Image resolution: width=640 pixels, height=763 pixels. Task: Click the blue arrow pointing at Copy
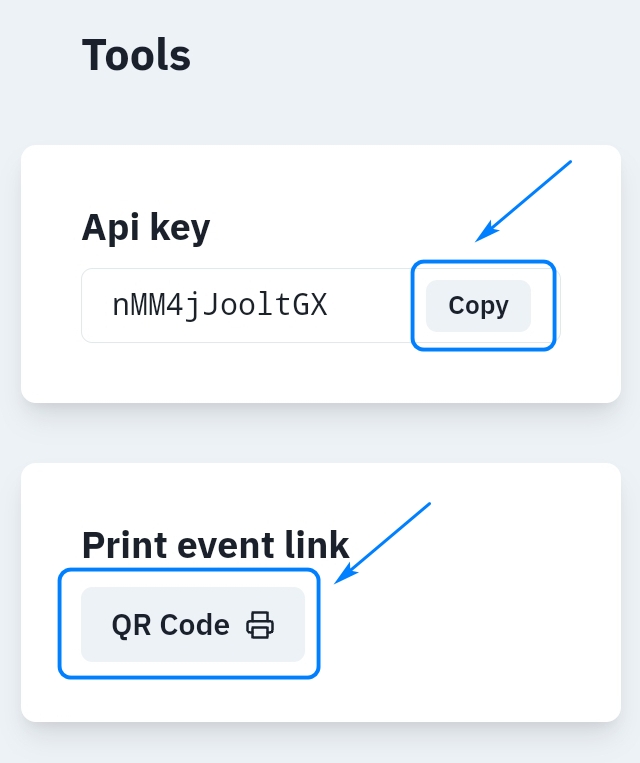click(x=525, y=200)
